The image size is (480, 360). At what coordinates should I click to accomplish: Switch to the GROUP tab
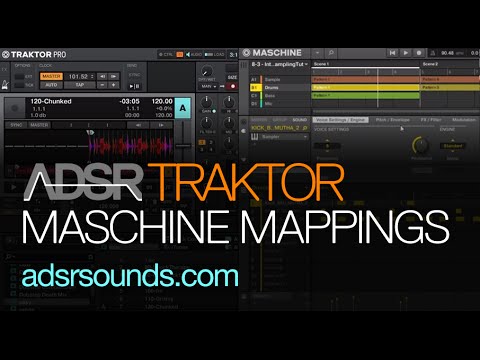(x=279, y=120)
